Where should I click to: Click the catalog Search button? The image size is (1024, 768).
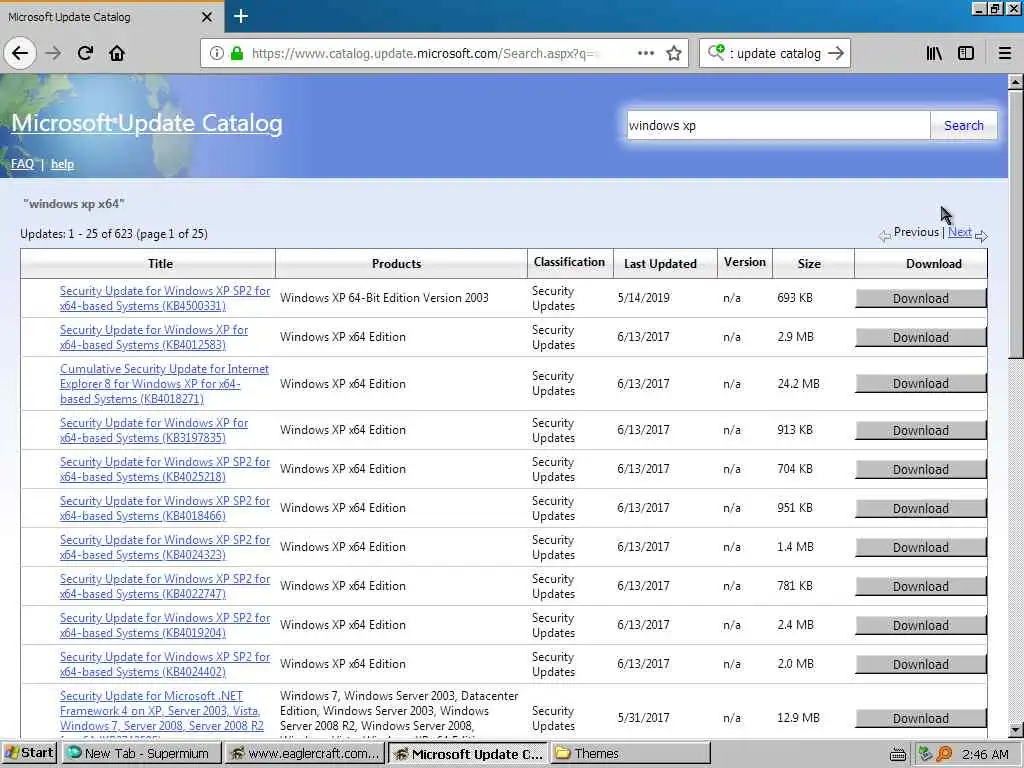tap(963, 125)
